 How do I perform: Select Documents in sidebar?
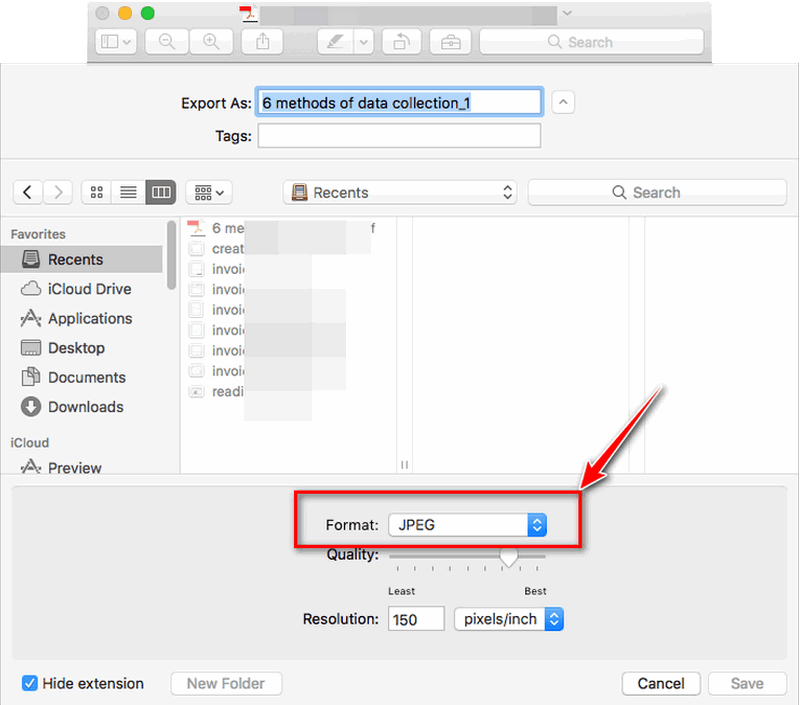pos(82,377)
